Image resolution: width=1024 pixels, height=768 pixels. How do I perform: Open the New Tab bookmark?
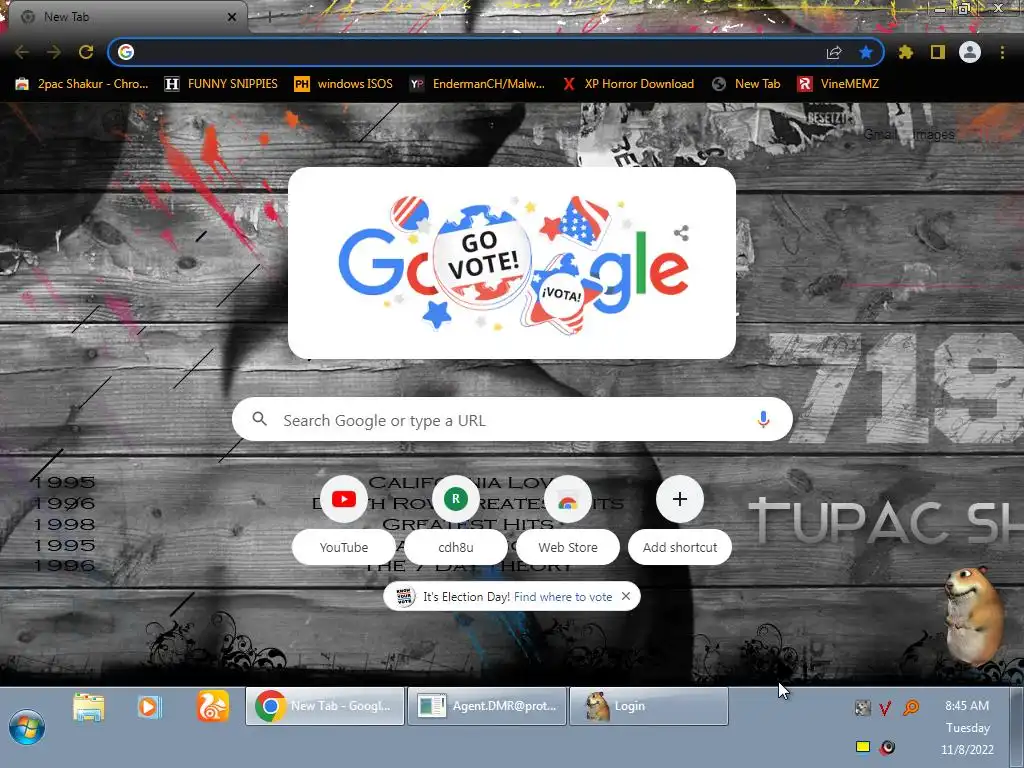click(x=746, y=84)
